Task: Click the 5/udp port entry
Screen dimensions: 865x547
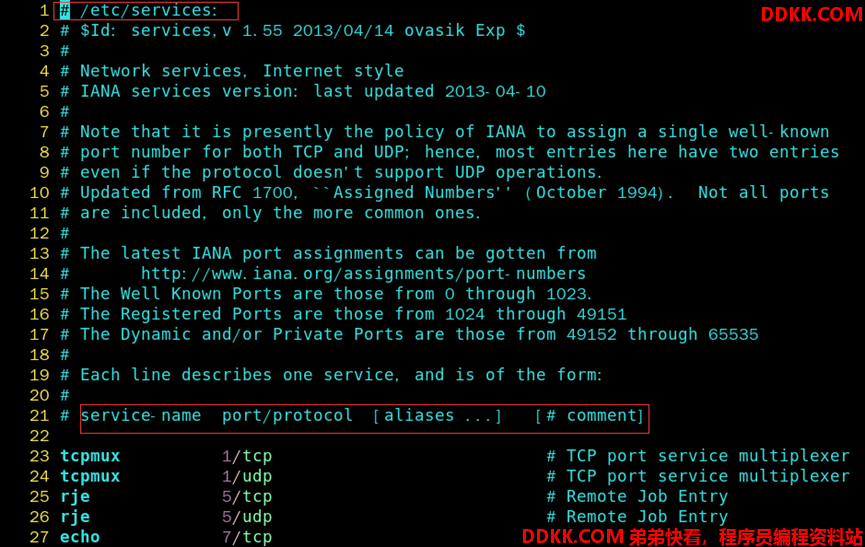Action: [x=247, y=517]
